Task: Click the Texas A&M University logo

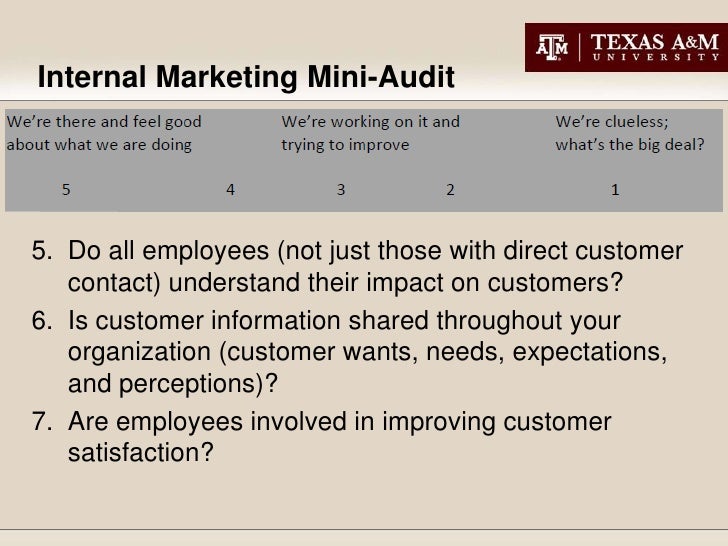Action: 626,47
